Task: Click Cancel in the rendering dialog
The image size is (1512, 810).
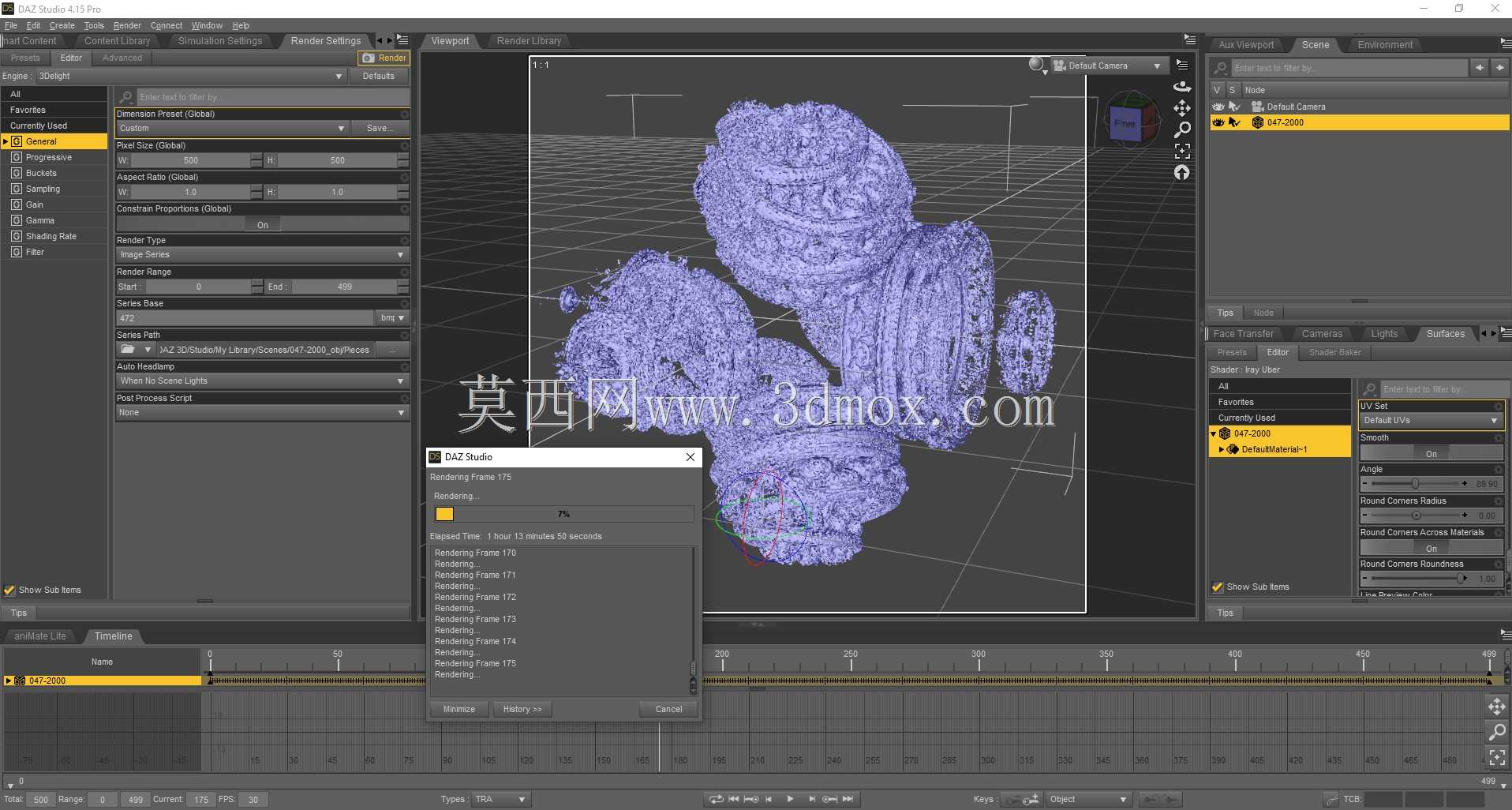Action: pyautogui.click(x=669, y=709)
